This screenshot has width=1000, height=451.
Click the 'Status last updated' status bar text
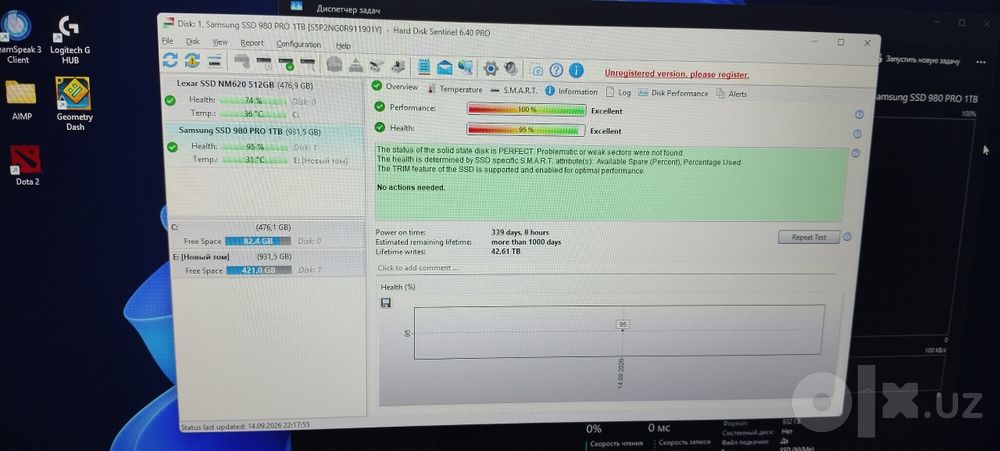pyautogui.click(x=246, y=427)
